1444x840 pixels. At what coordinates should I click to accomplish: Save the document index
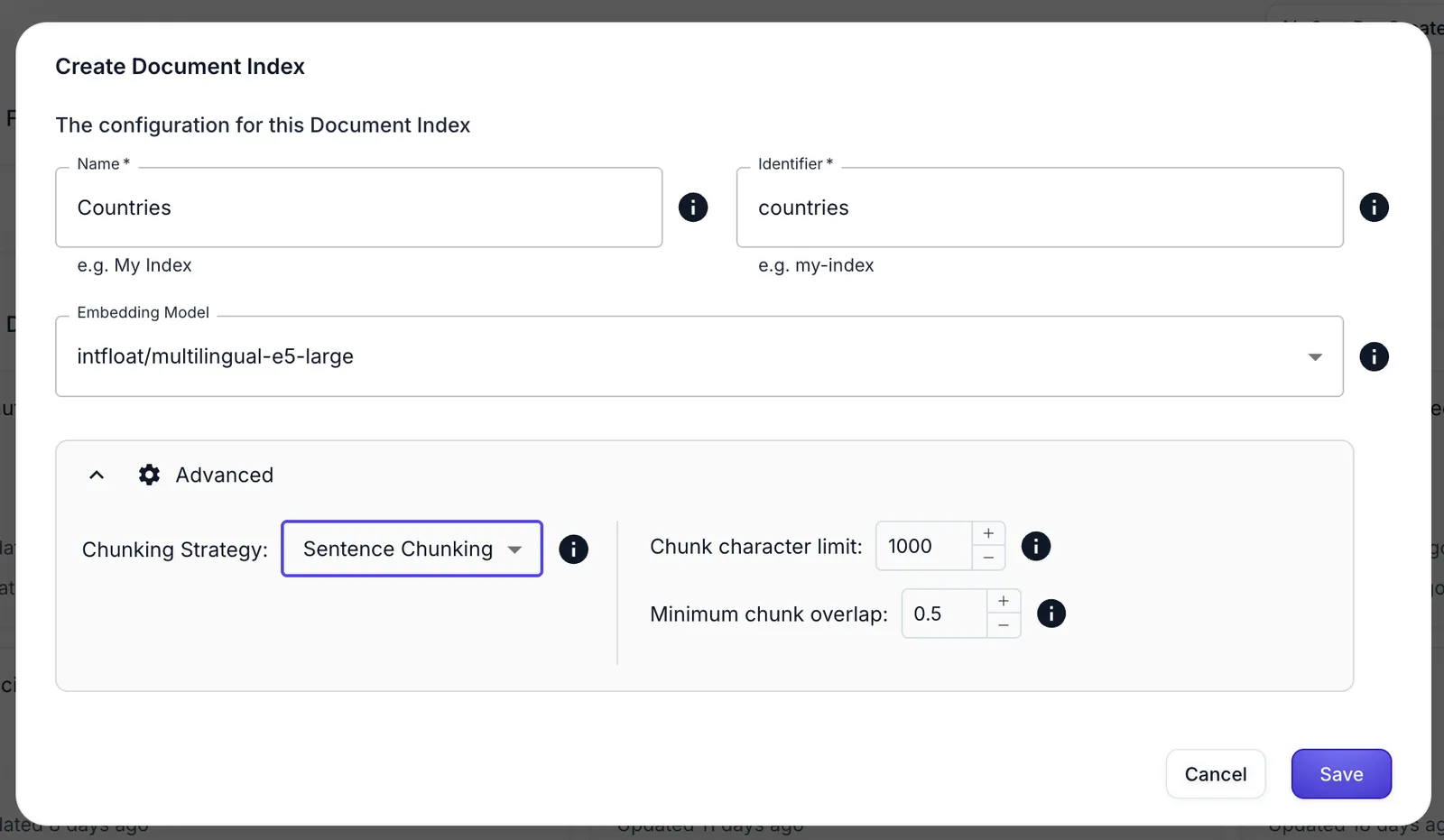click(1341, 774)
